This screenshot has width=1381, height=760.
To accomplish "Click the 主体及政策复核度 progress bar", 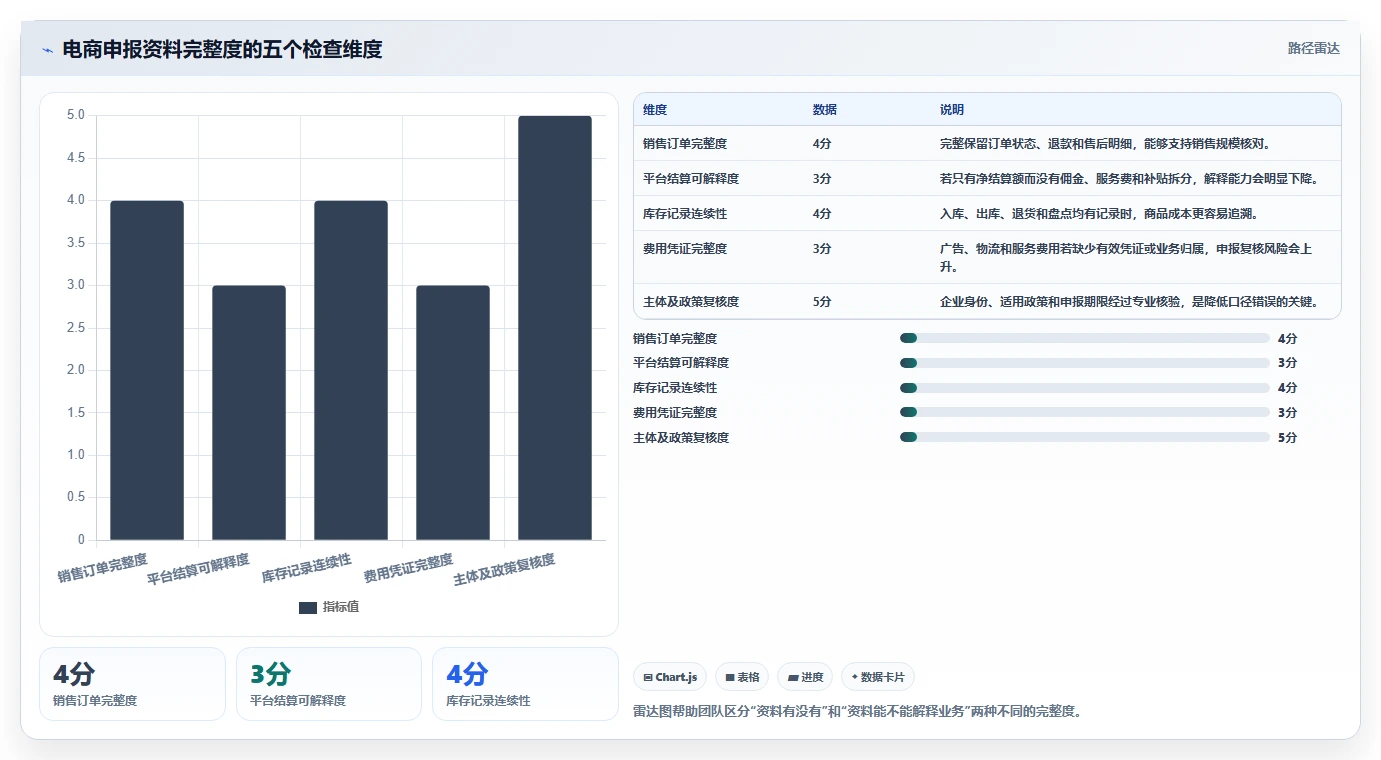I will coord(1085,437).
